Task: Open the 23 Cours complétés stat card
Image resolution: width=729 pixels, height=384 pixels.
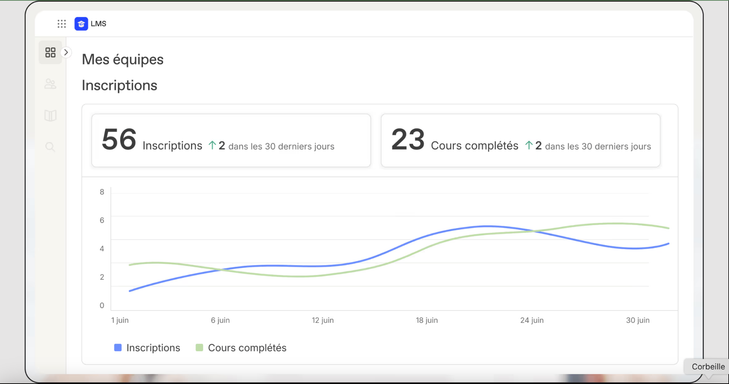Action: point(521,140)
